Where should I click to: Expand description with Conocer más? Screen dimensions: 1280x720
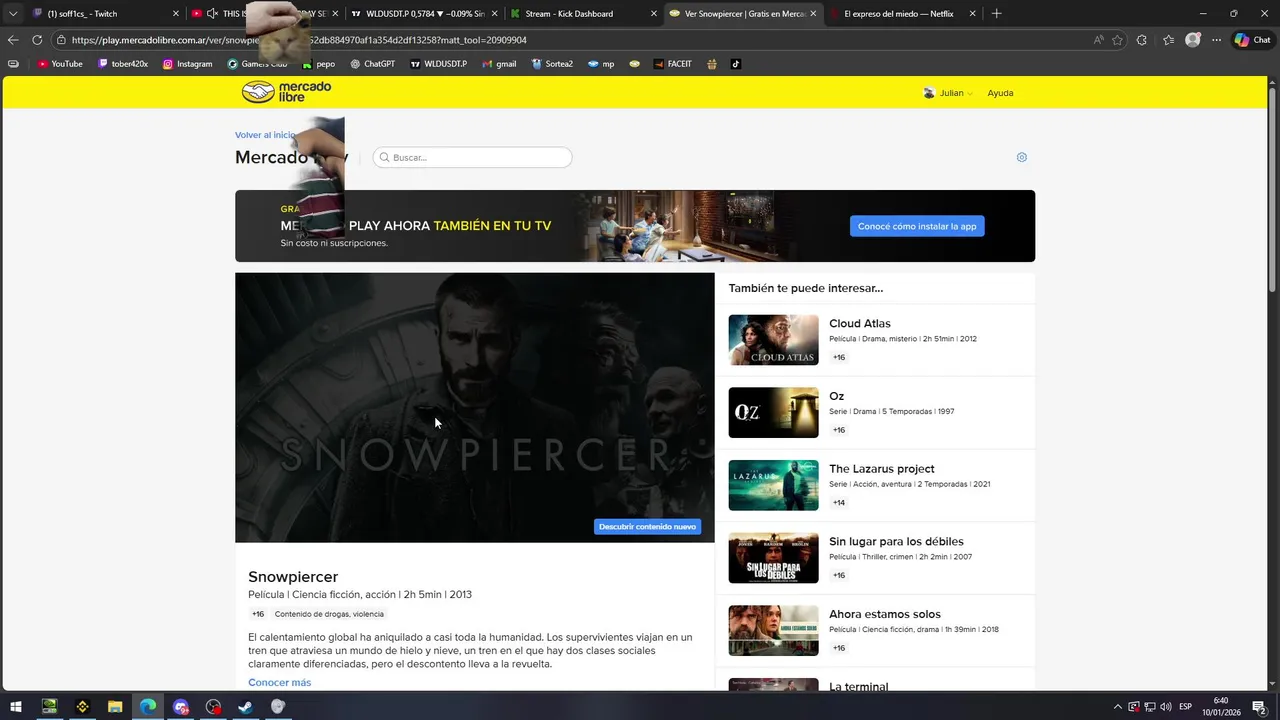(x=279, y=682)
